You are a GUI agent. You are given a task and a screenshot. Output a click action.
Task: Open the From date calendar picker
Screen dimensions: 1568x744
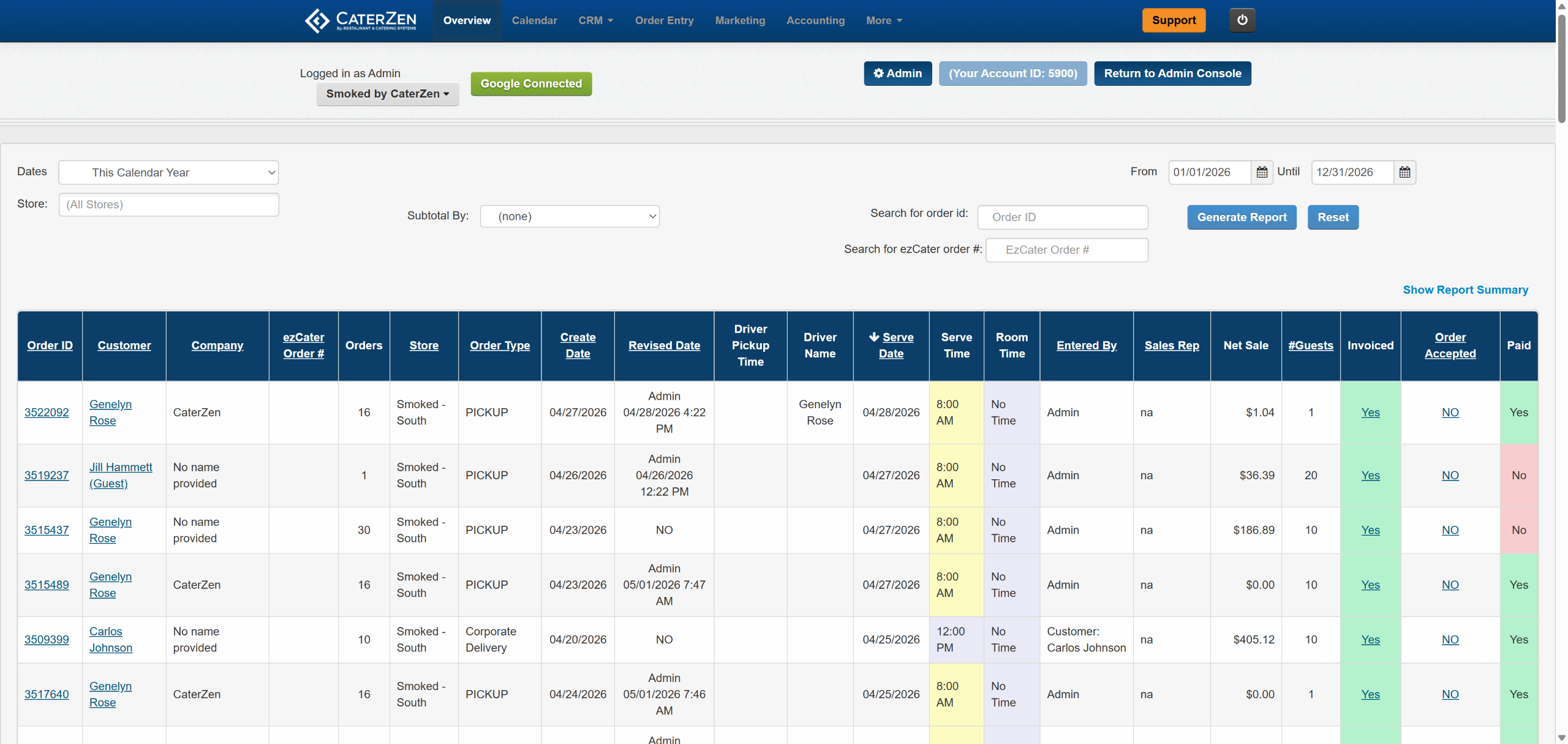[x=1262, y=172]
